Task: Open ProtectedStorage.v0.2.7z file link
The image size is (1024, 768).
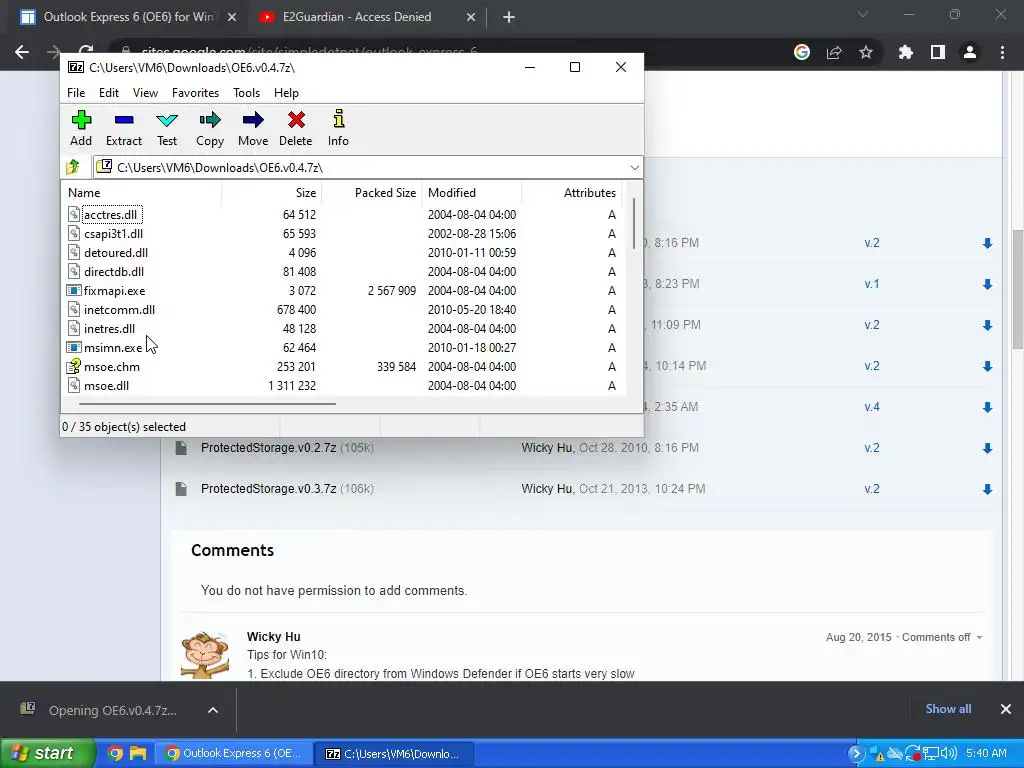Action: click(x=268, y=447)
